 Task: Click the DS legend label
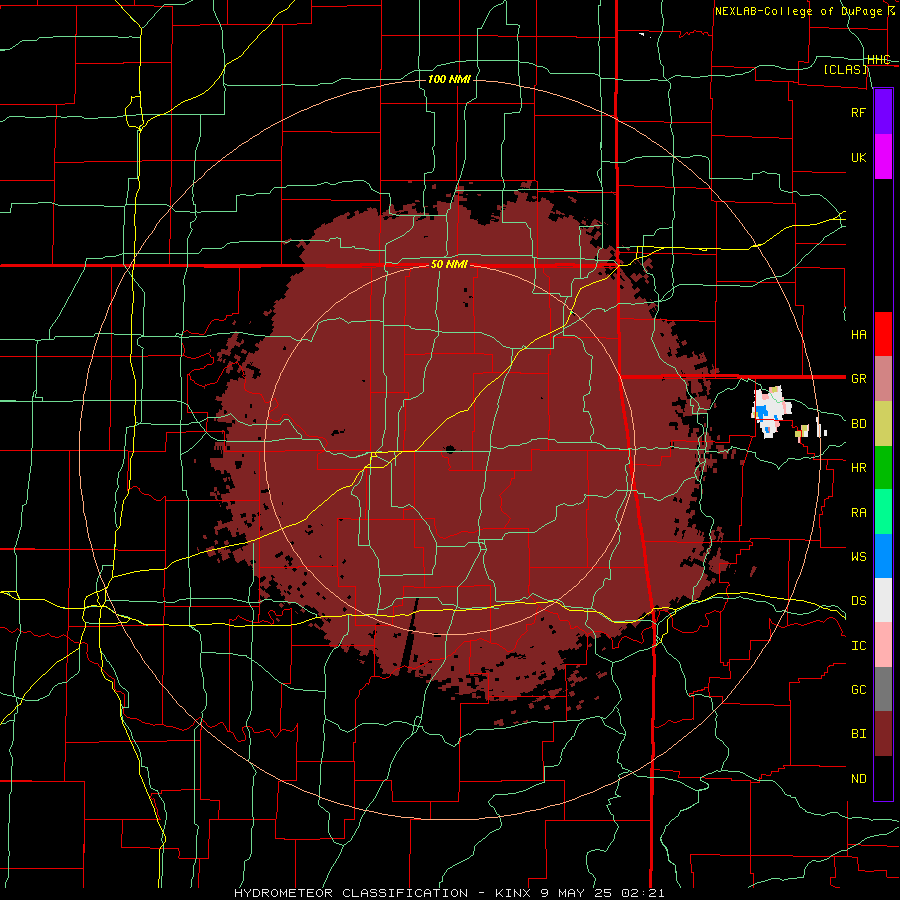pyautogui.click(x=858, y=601)
